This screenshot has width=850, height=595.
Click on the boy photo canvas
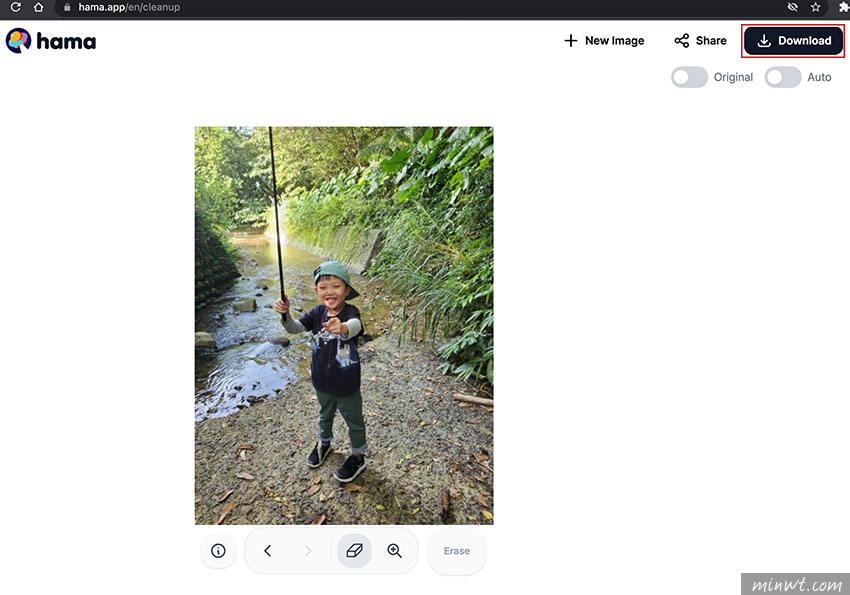(x=344, y=325)
